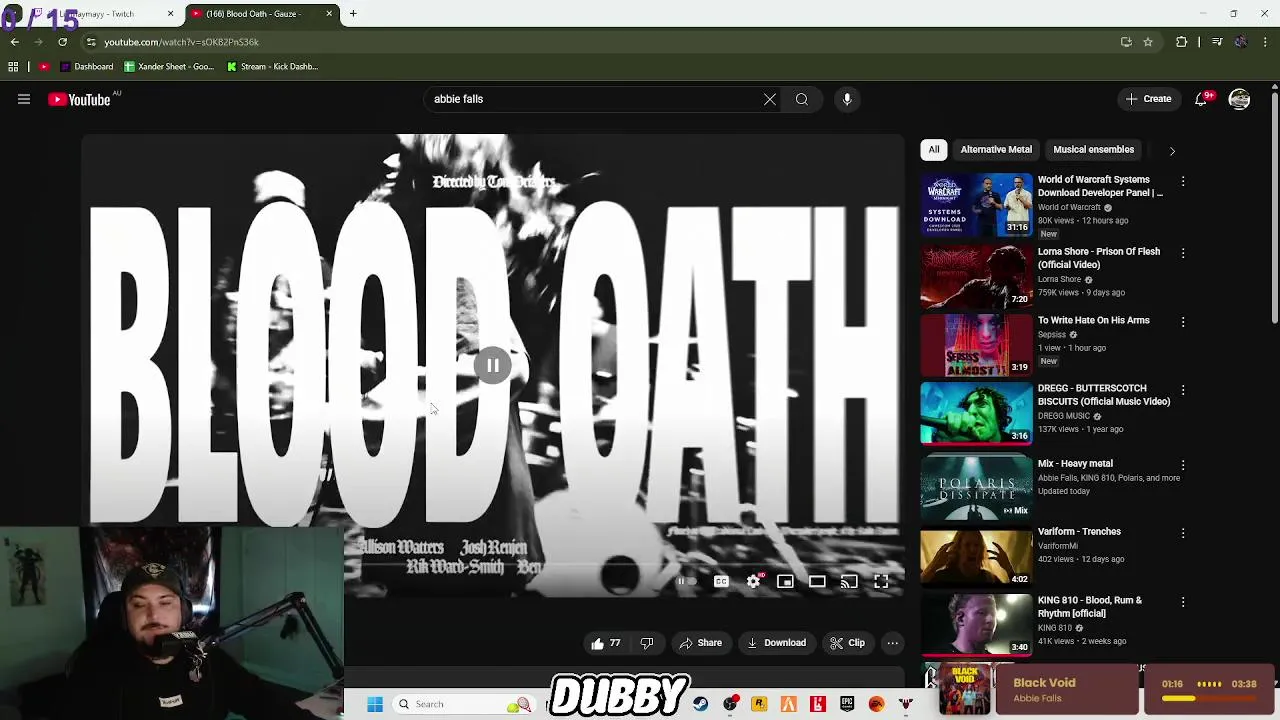Viewport: 1280px width, 720px height.
Task: Select the Alternative Metal filter chip
Action: pyautogui.click(x=996, y=150)
